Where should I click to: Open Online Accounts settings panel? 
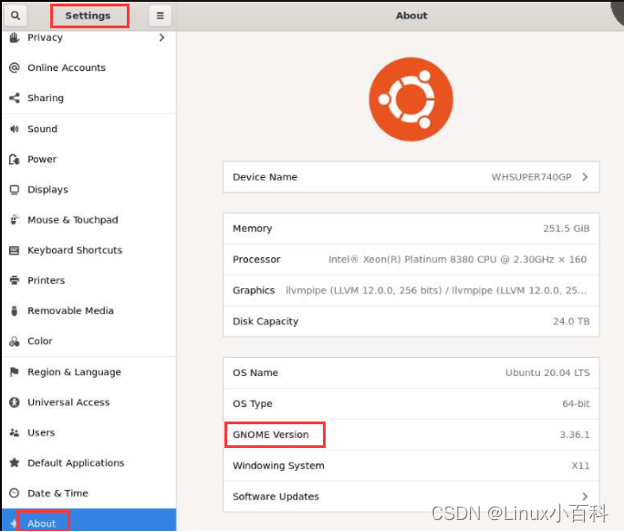(89, 68)
